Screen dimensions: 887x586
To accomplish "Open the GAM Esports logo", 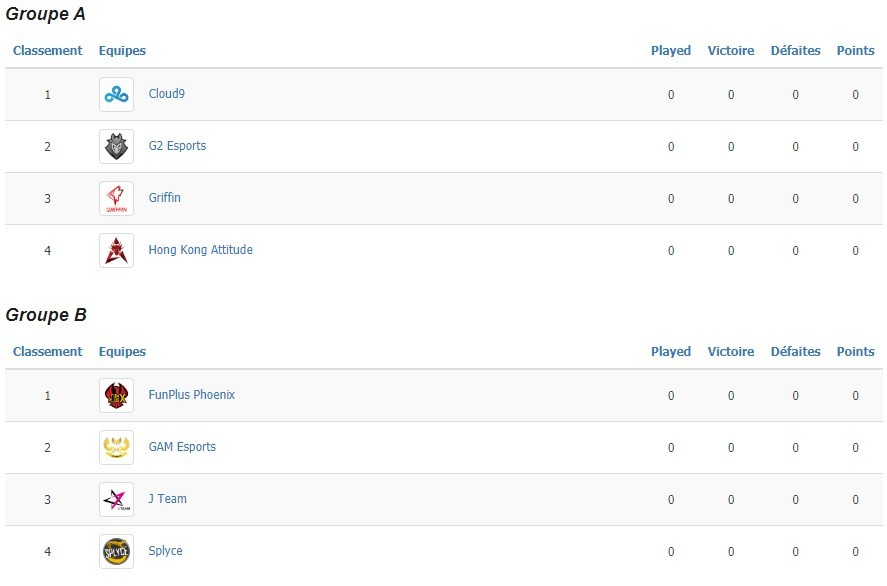I will pos(117,447).
